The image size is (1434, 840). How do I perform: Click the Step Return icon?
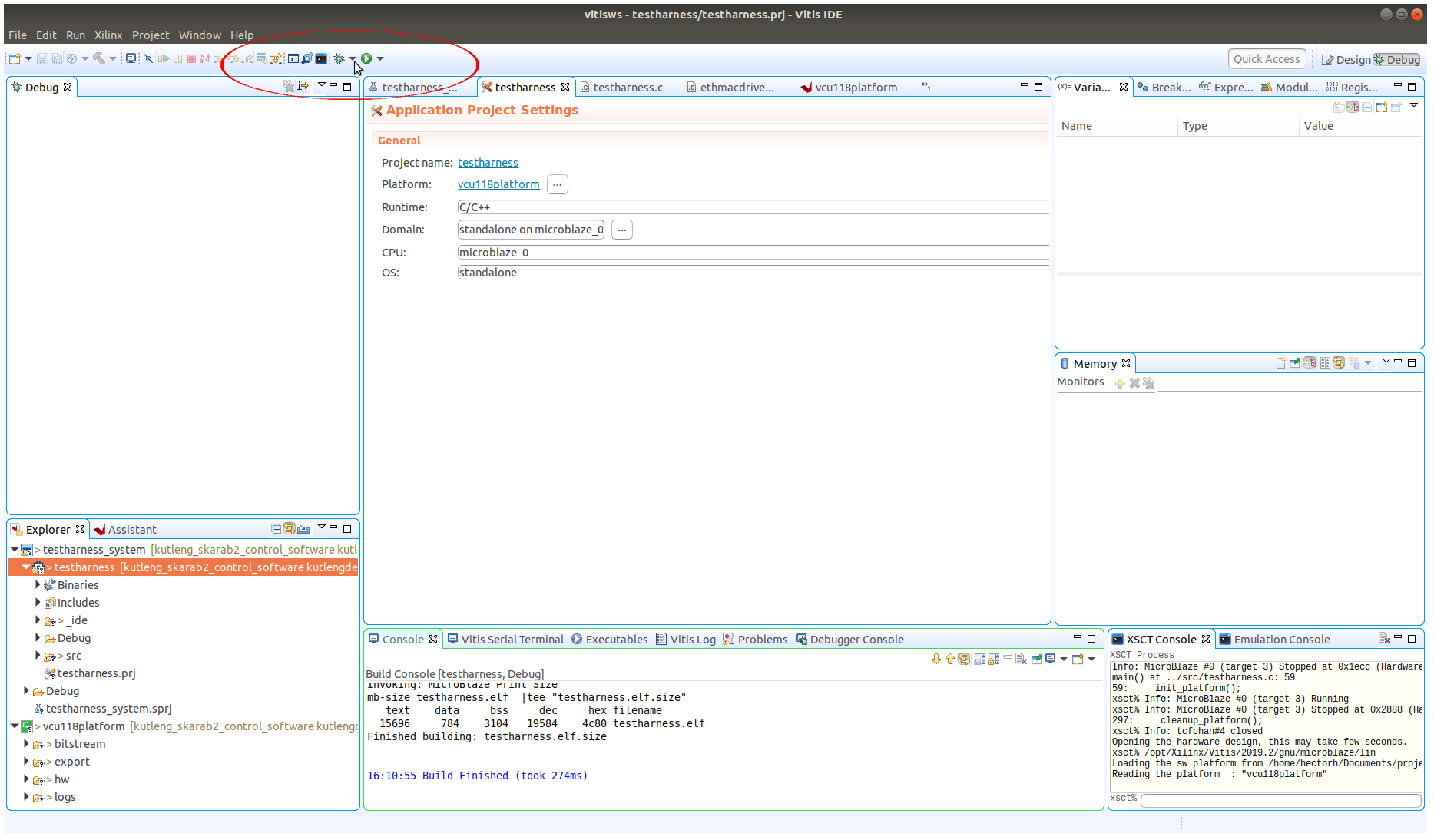(x=248, y=58)
